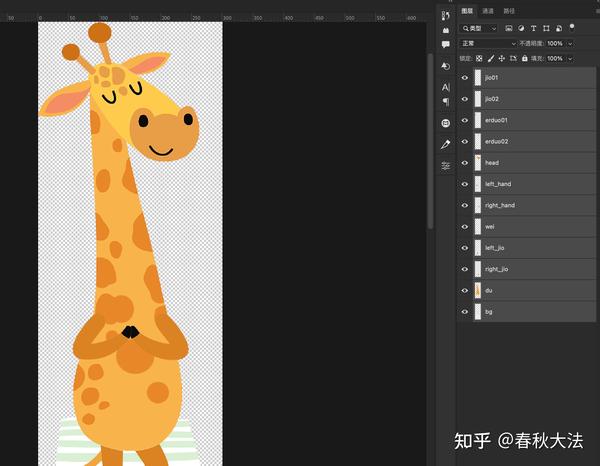Open the Character panel icon
Screen dimensions: 600x466
445,87
